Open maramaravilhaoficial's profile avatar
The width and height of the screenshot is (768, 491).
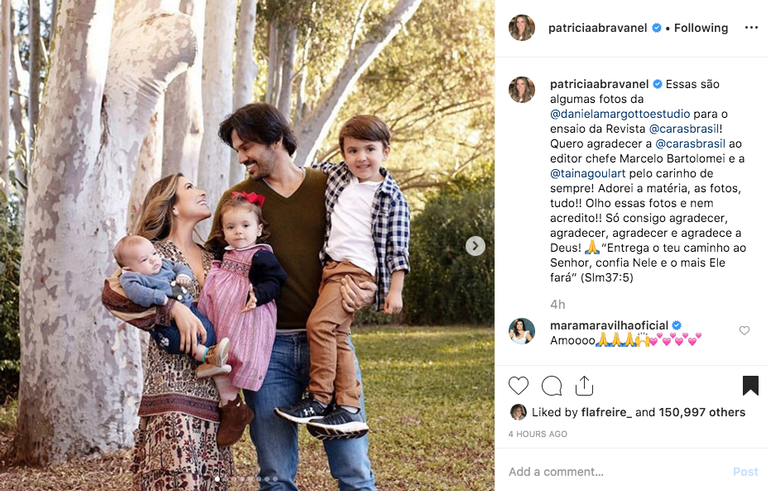[x=522, y=331]
